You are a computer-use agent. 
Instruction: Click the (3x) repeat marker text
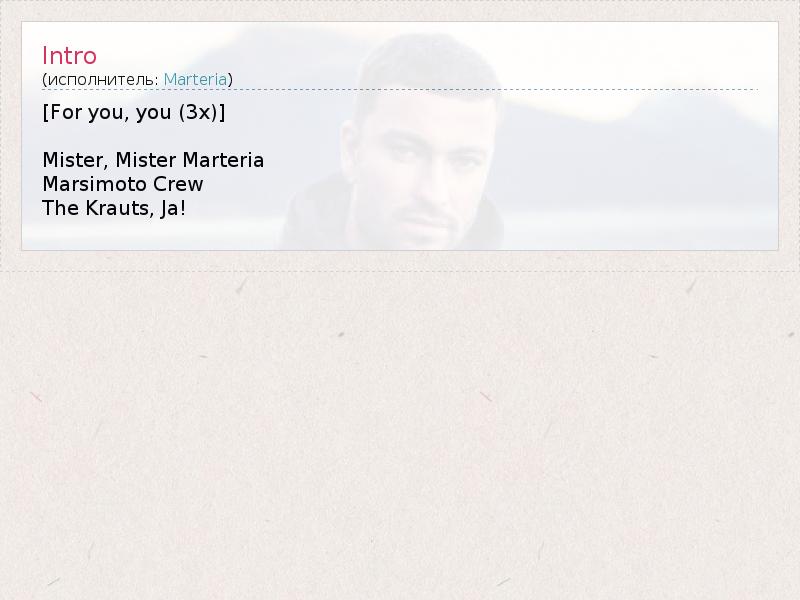198,112
